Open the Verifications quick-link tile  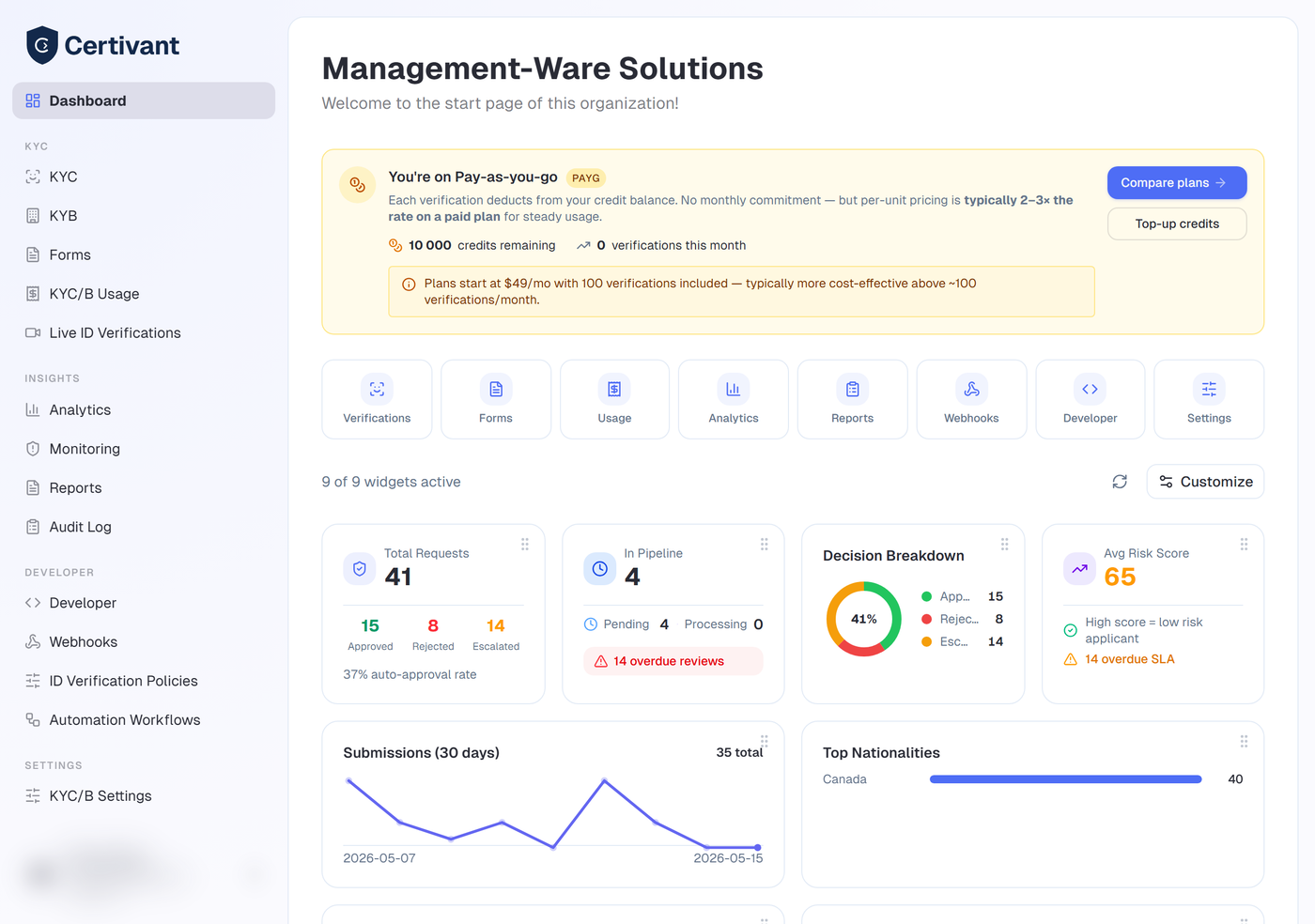tap(377, 399)
